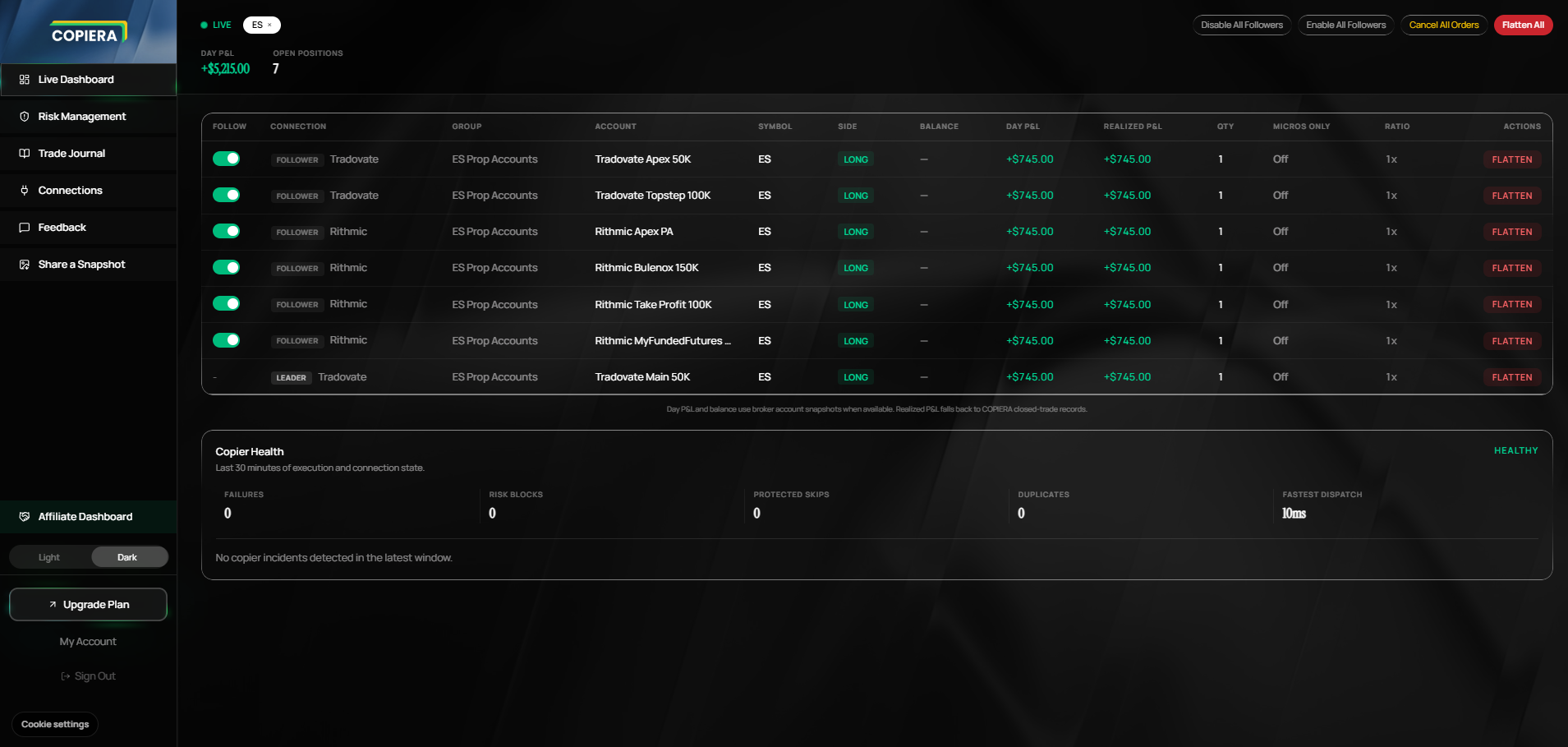Image resolution: width=1568 pixels, height=747 pixels.
Task: Click Cancel All Orders button
Action: (x=1444, y=25)
